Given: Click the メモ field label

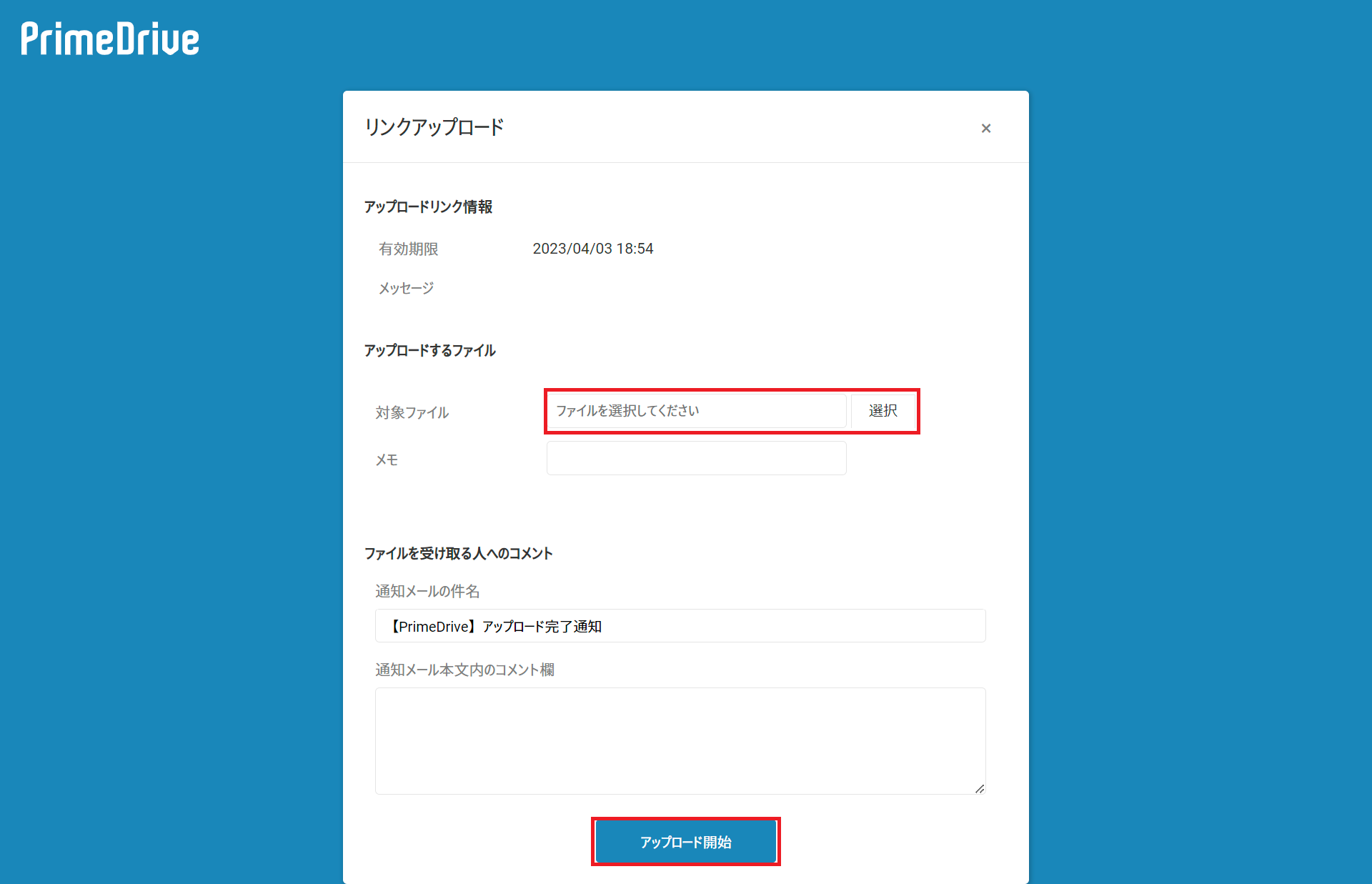Looking at the screenshot, I should tap(387, 460).
